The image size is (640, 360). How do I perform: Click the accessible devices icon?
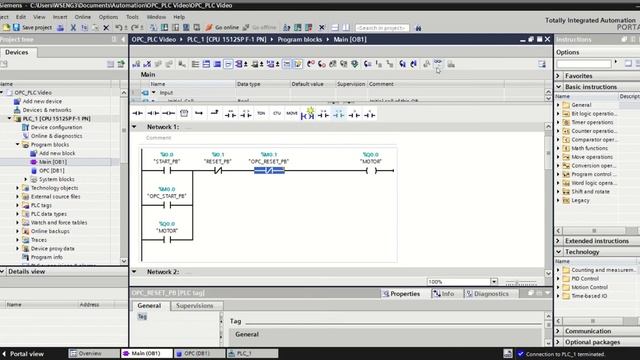(x=287, y=28)
